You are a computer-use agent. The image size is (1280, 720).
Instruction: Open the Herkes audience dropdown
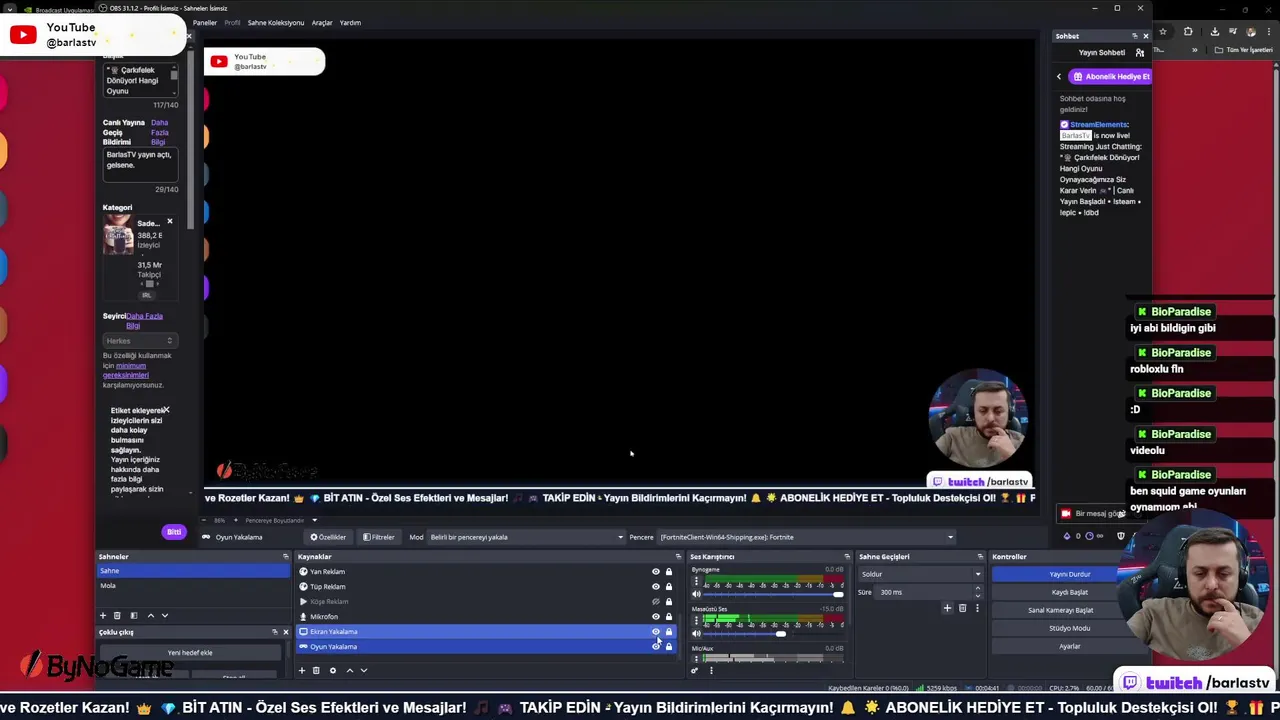[140, 341]
